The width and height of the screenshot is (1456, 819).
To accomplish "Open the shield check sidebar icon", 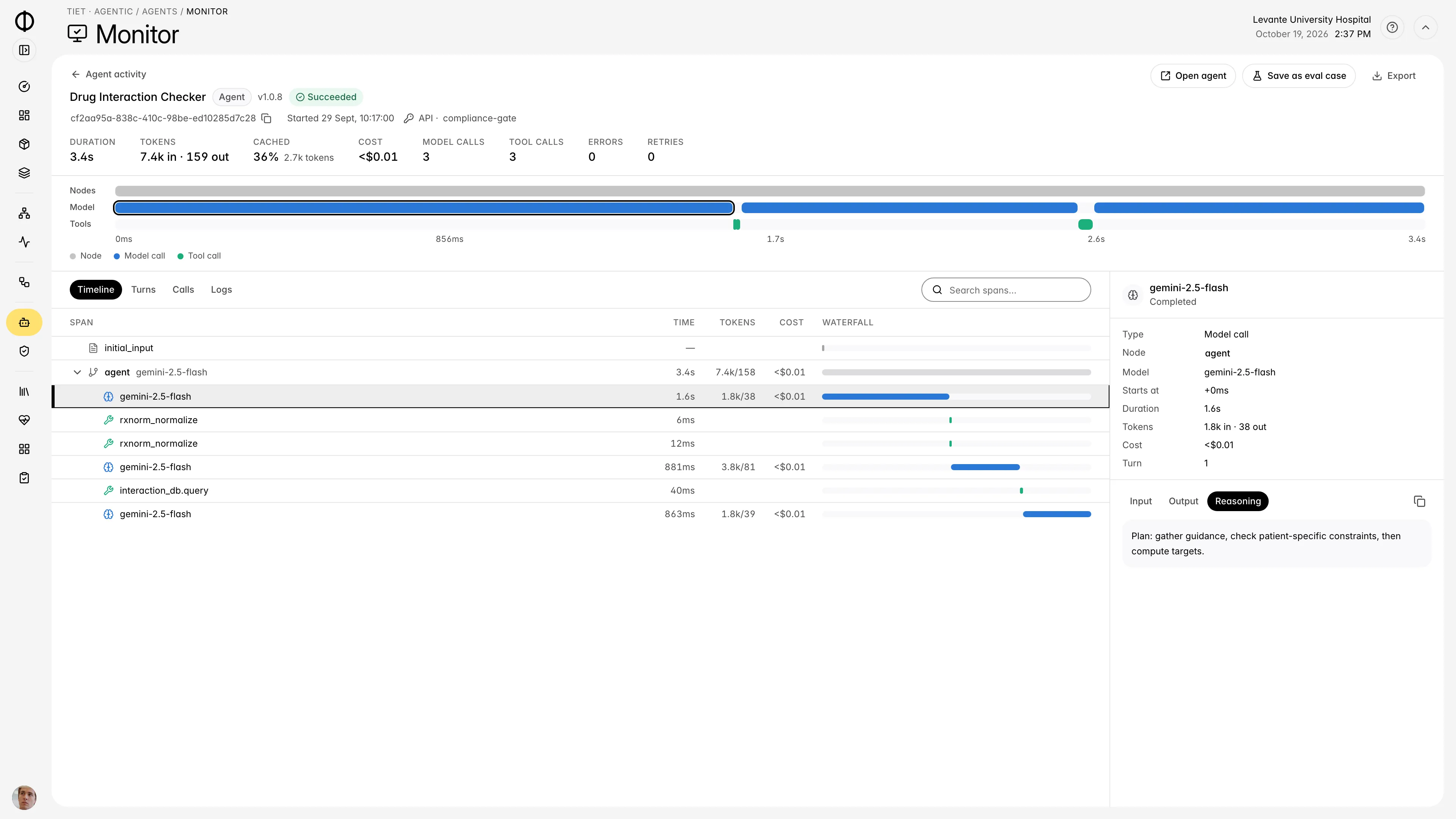I will pyautogui.click(x=24, y=351).
